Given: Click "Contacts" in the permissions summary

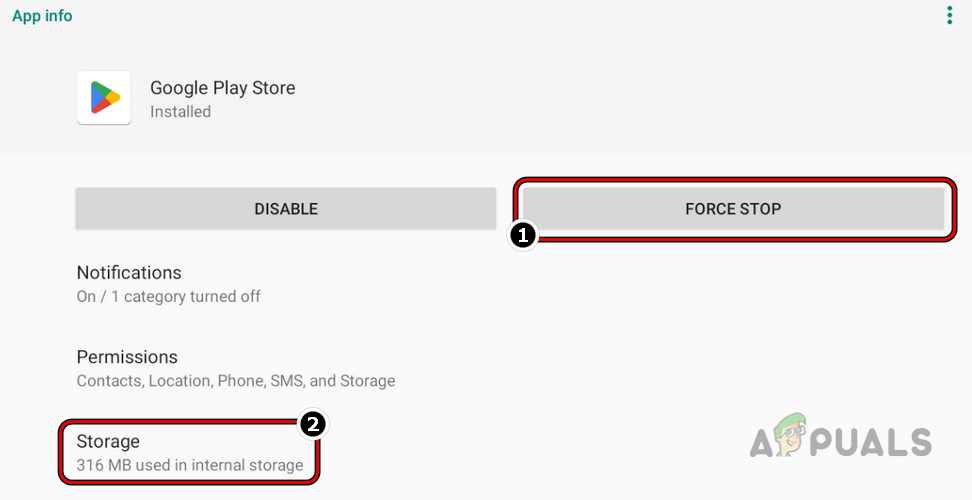Looking at the screenshot, I should [x=109, y=381].
